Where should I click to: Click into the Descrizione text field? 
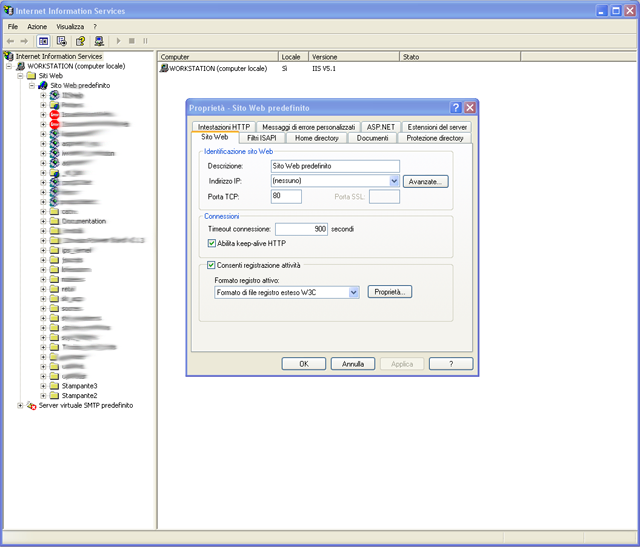pos(335,166)
